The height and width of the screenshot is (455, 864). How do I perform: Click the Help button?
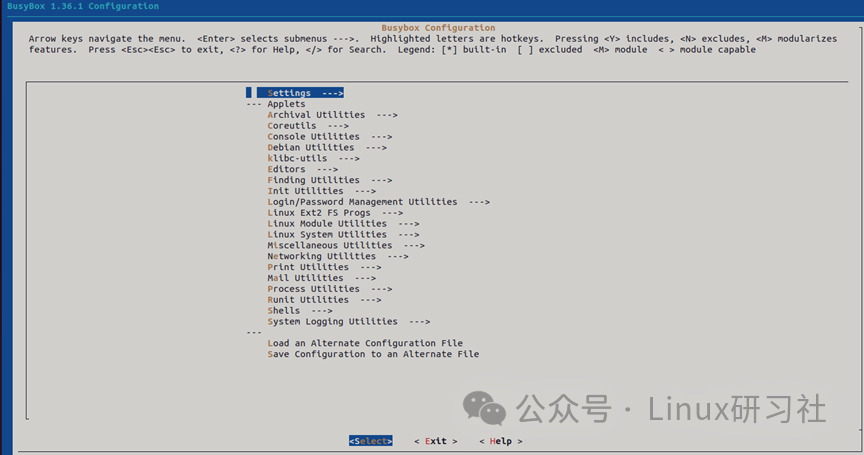click(501, 441)
